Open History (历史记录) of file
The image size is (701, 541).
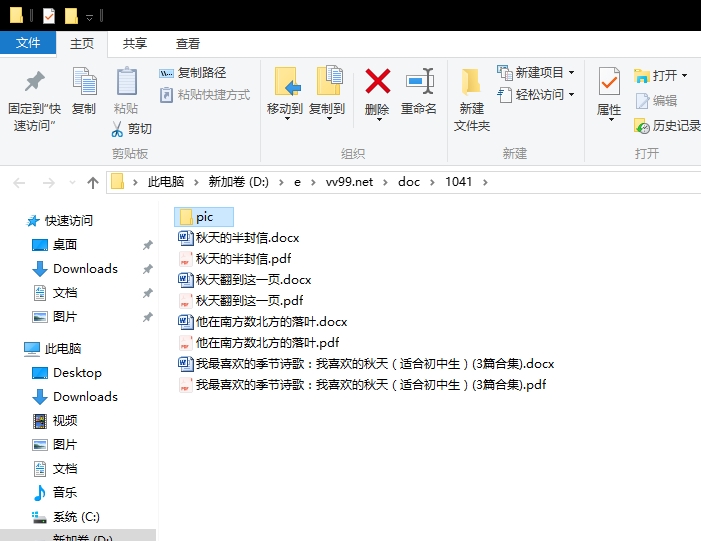point(667,126)
